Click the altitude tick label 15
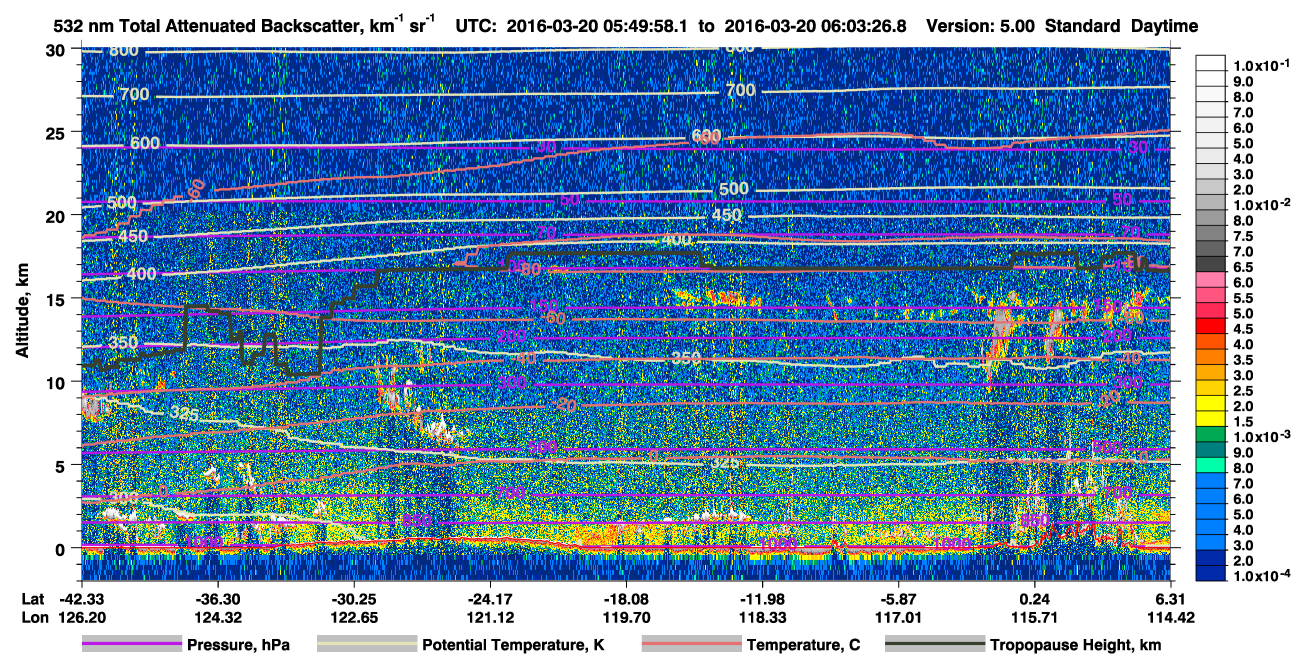The image size is (1300, 667). click(x=57, y=298)
